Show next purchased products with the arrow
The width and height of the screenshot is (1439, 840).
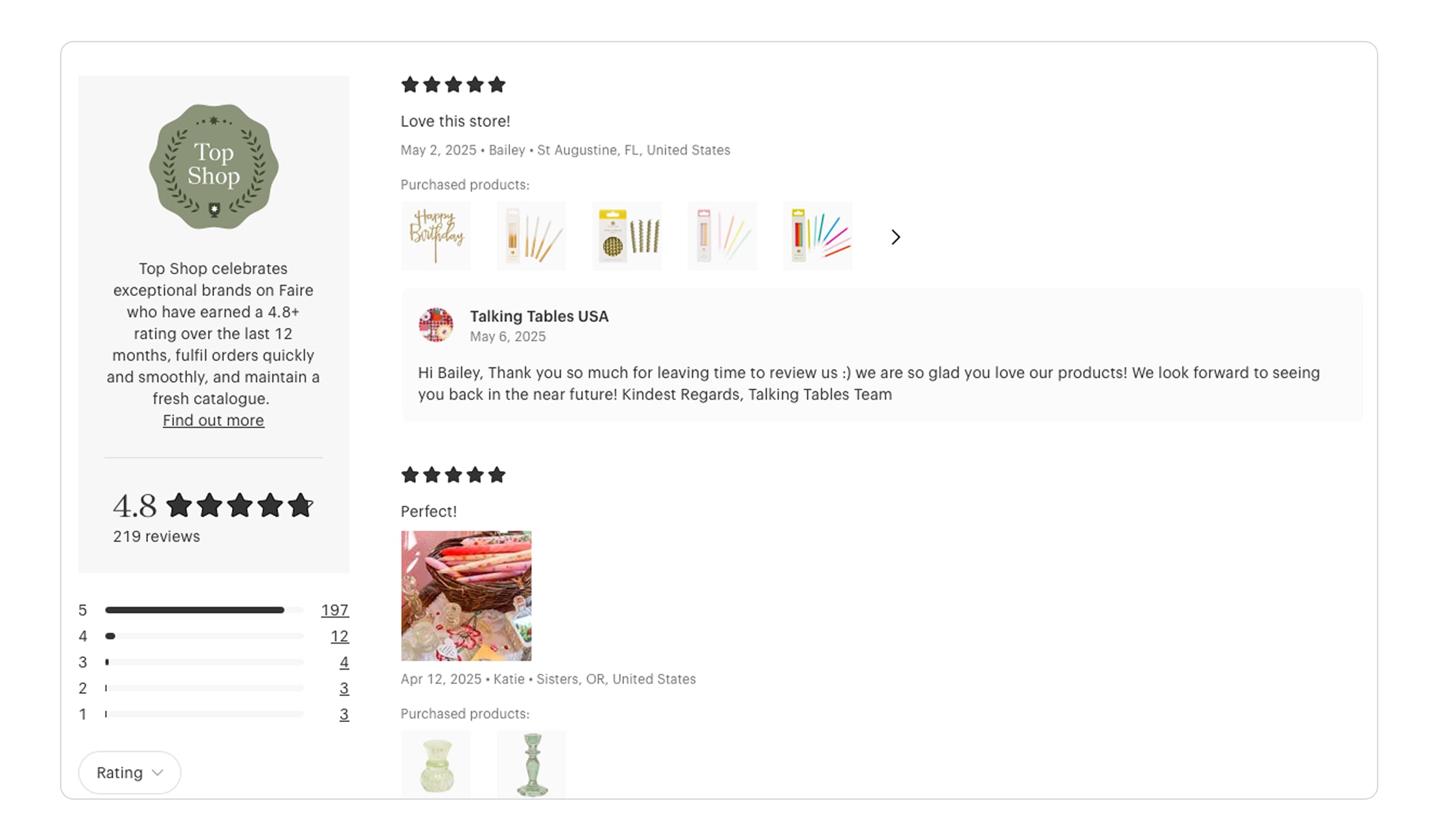(x=895, y=237)
